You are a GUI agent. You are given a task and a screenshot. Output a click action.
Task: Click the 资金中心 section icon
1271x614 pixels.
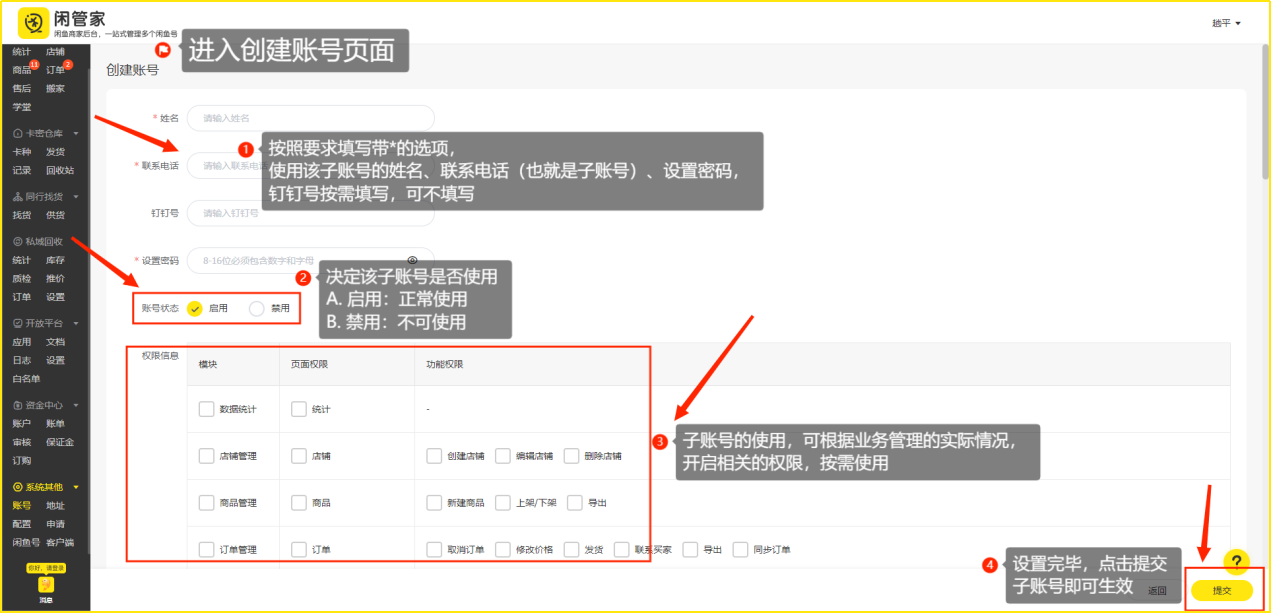(x=18, y=405)
